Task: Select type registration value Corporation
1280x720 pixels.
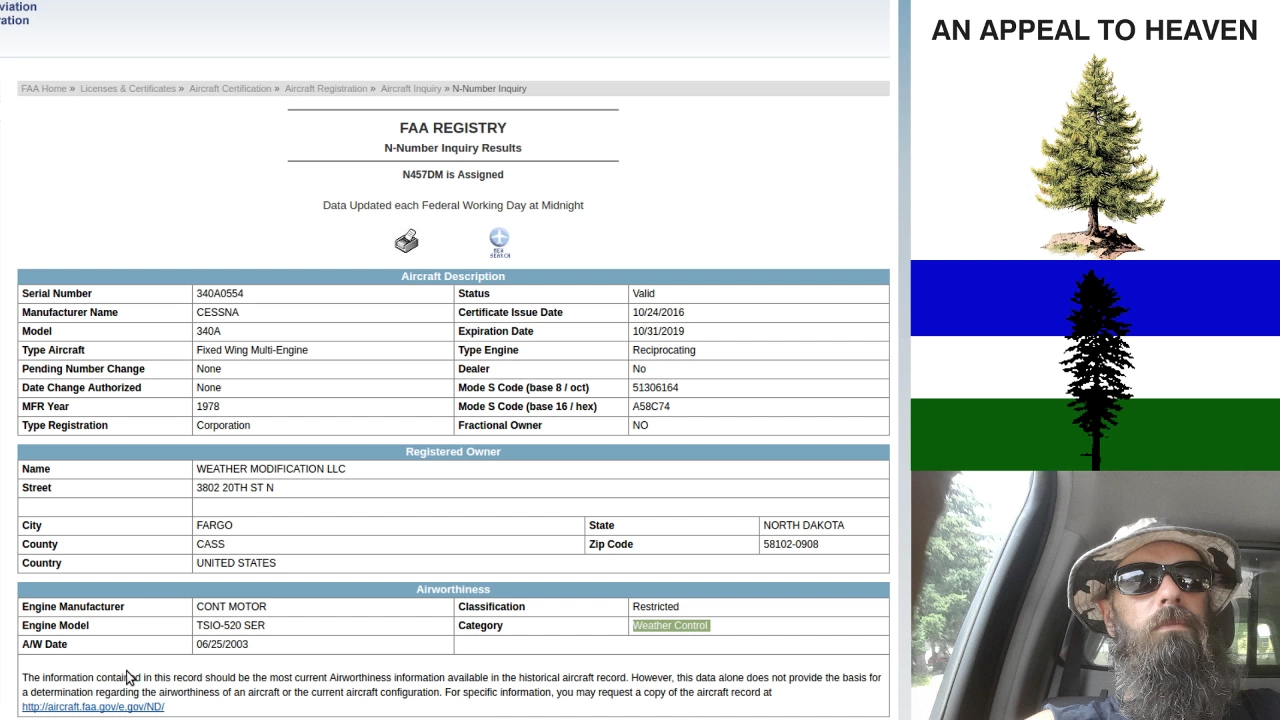Action: click(x=223, y=426)
